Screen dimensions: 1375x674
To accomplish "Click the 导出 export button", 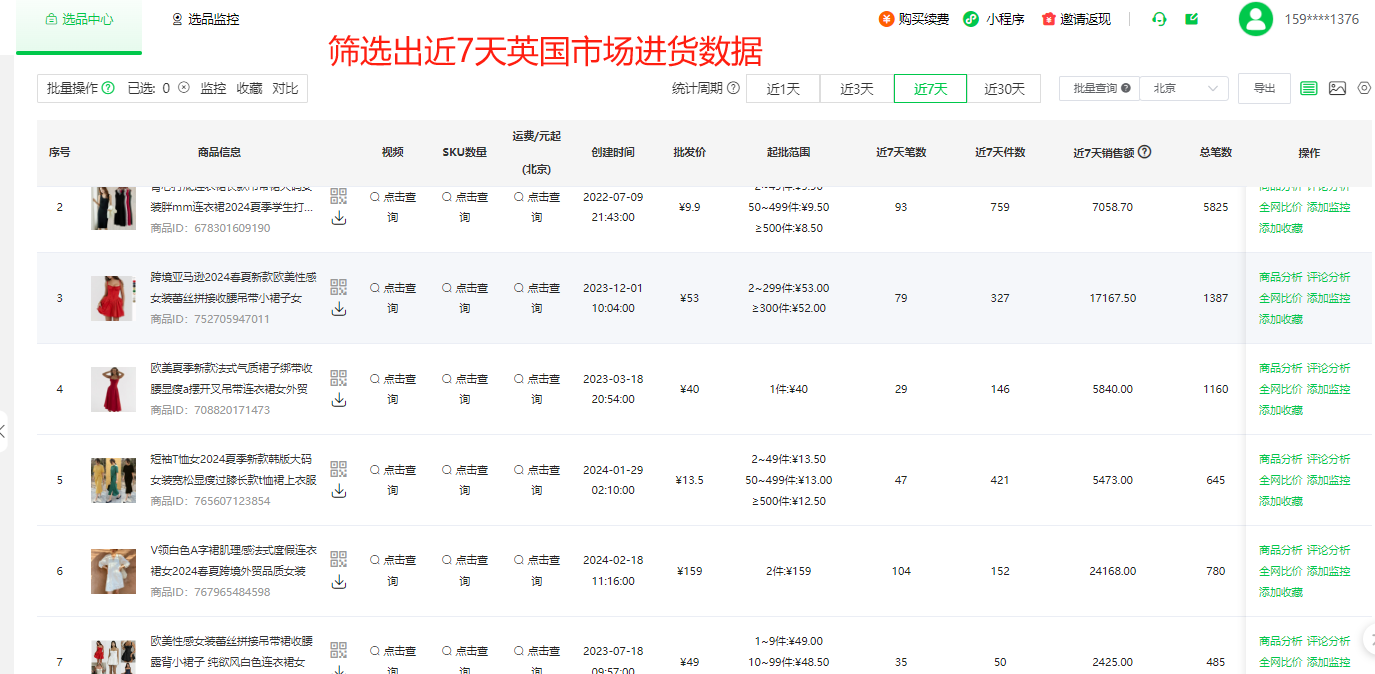I will [1264, 88].
